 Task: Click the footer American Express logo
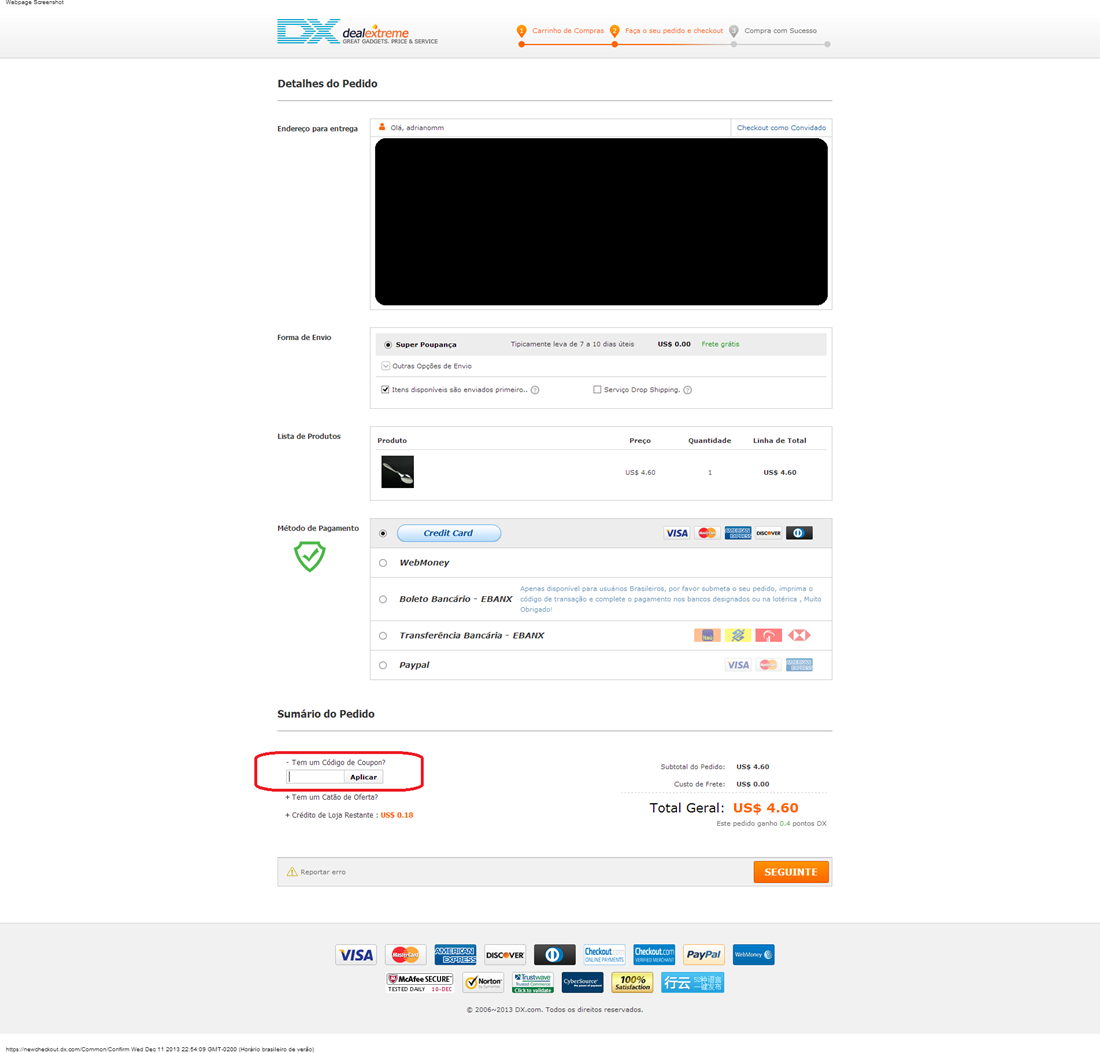click(x=455, y=955)
